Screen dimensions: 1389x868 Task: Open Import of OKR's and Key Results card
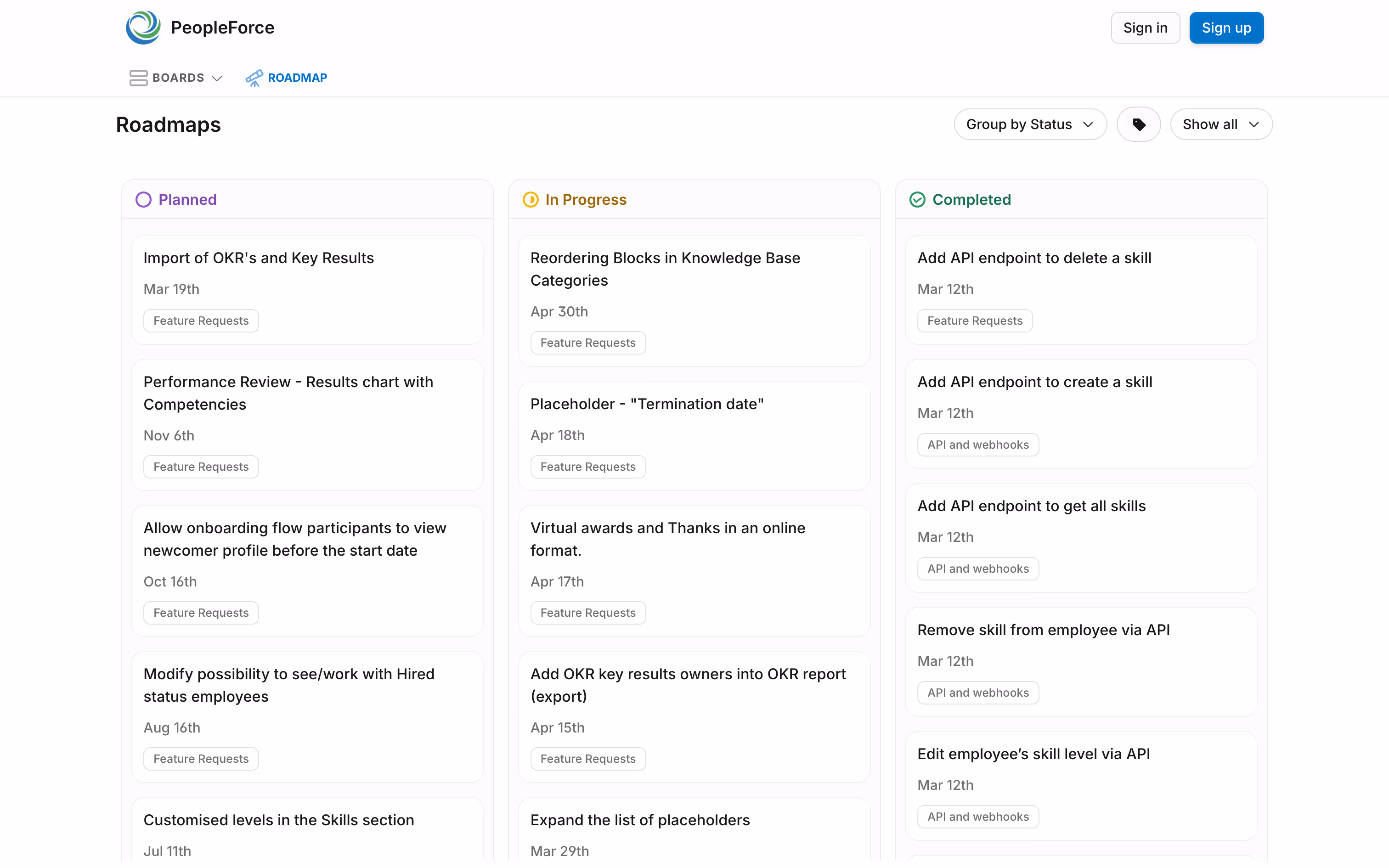tap(258, 258)
